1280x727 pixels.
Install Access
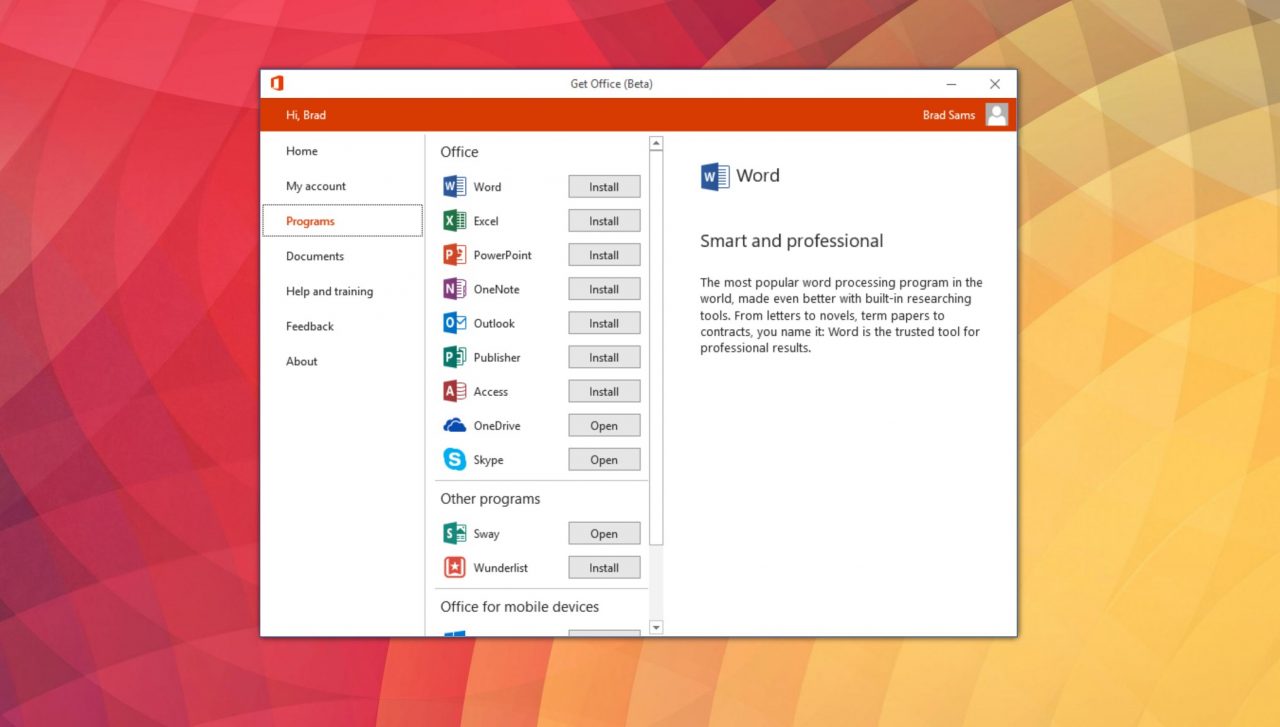point(604,391)
